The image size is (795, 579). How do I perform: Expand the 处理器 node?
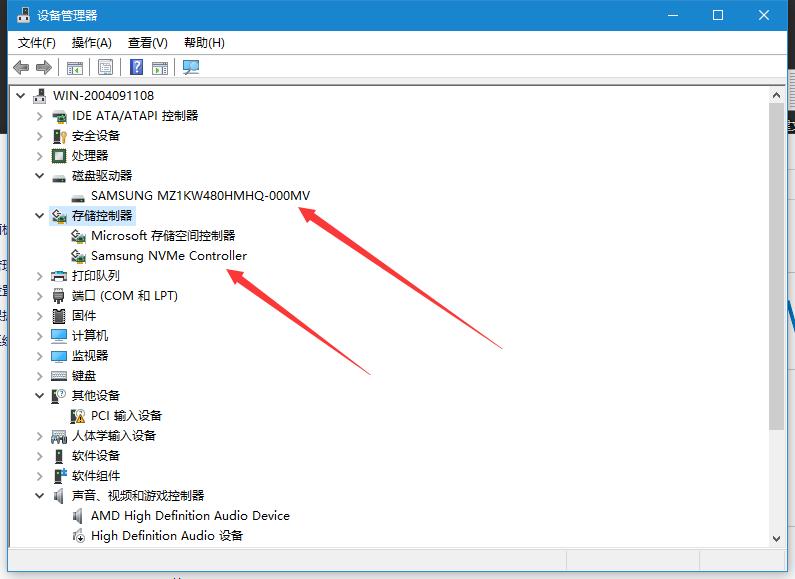pyautogui.click(x=40, y=156)
